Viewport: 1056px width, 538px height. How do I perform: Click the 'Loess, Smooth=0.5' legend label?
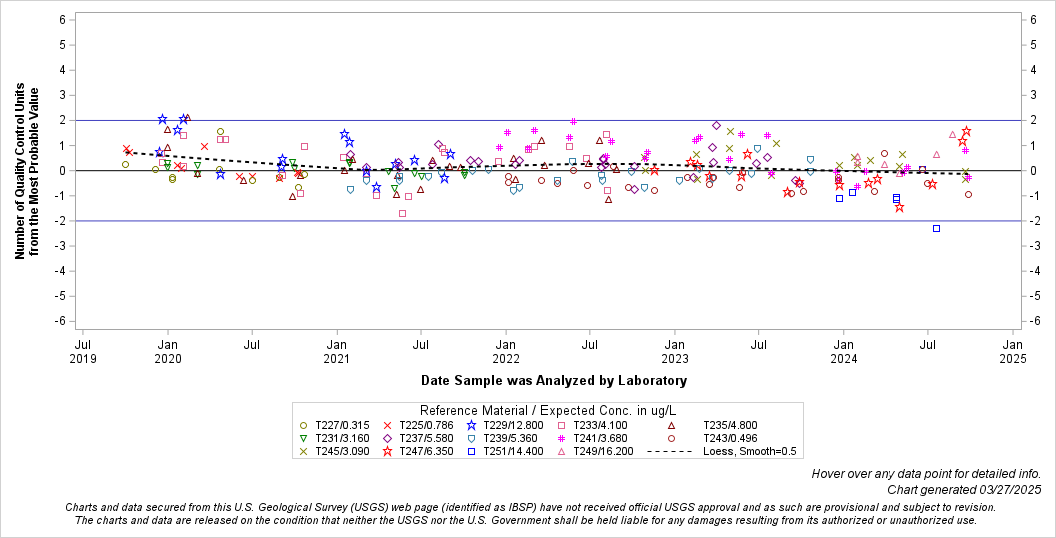(x=750, y=451)
